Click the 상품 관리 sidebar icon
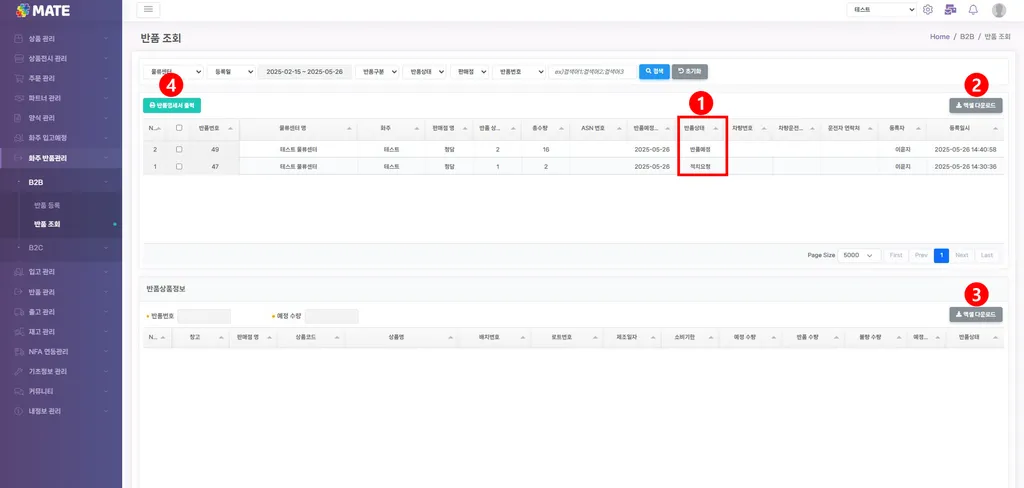Viewport: 1024px width, 488px height. click(20, 39)
